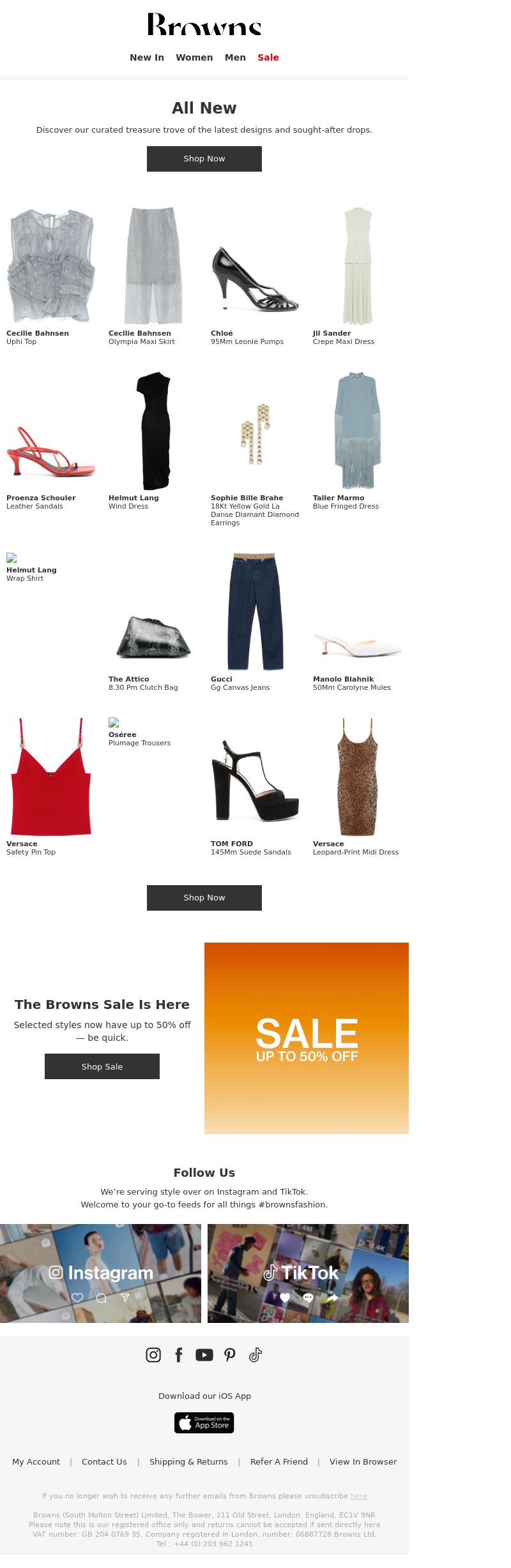Open the YouTube icon in the footer
This screenshot has width=511, height=1568.
(204, 1355)
